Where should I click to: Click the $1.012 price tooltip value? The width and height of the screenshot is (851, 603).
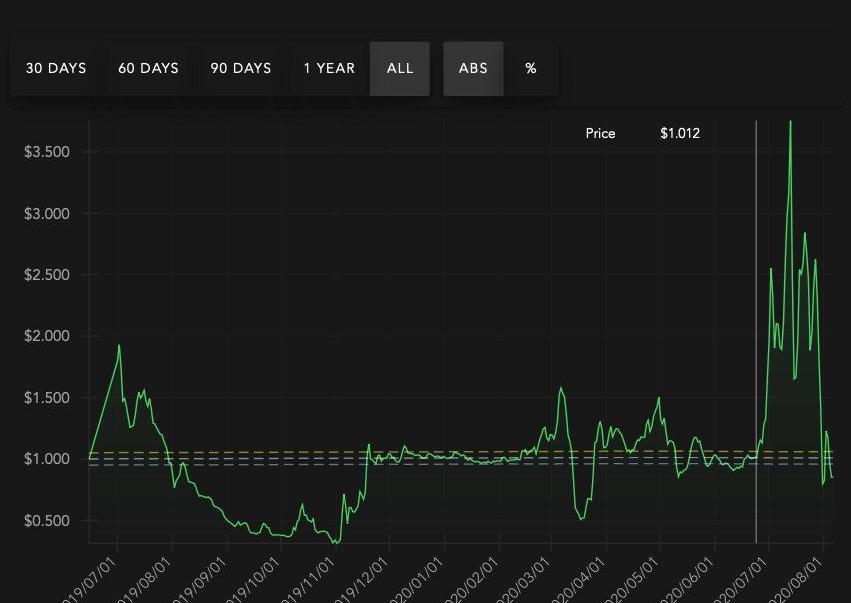(680, 133)
